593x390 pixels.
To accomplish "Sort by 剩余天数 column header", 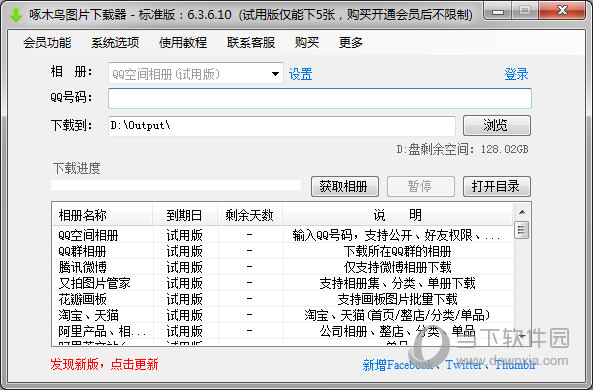I will pyautogui.click(x=250, y=215).
